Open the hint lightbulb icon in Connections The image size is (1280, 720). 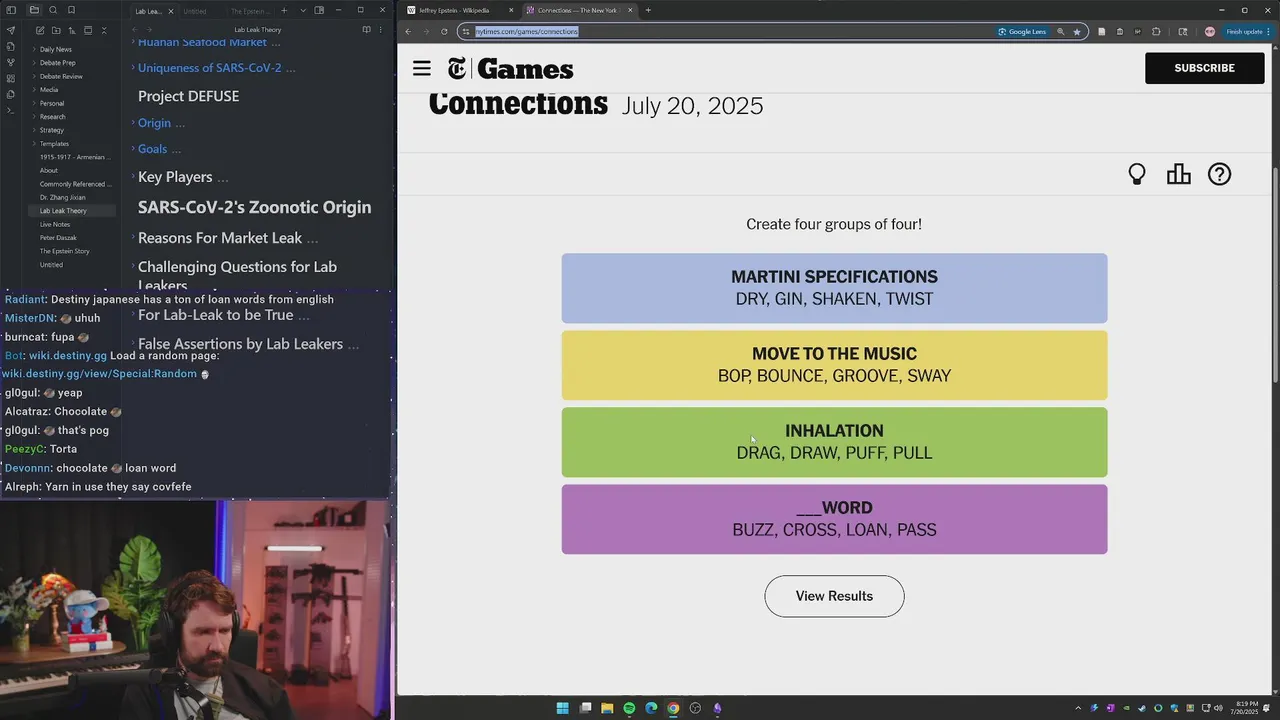point(1137,174)
